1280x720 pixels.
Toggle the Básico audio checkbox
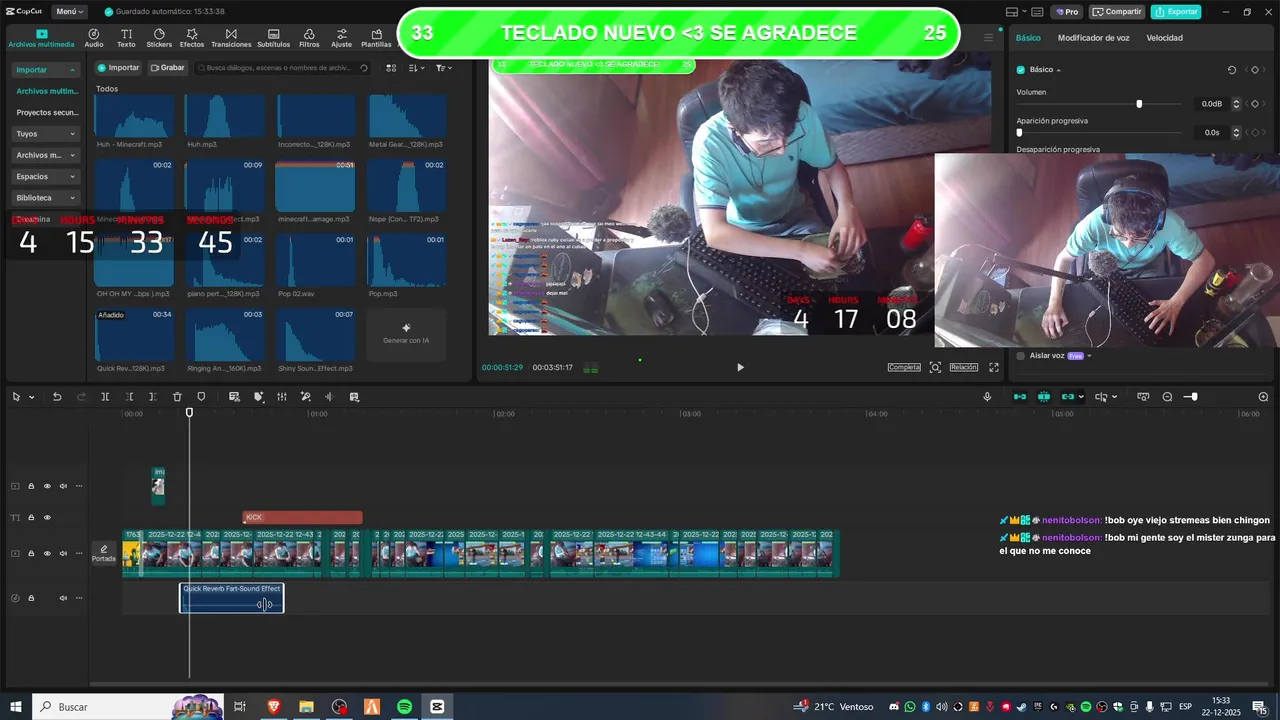point(1021,70)
